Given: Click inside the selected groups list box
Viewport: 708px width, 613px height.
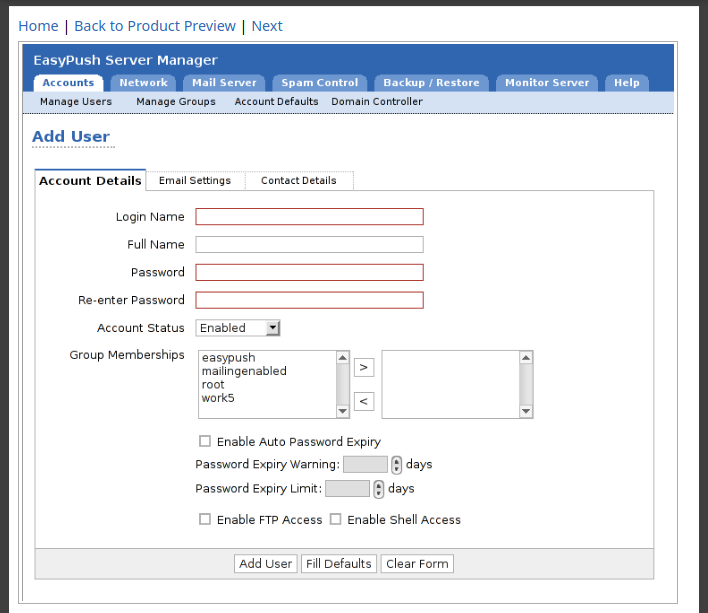Looking at the screenshot, I should coord(451,385).
